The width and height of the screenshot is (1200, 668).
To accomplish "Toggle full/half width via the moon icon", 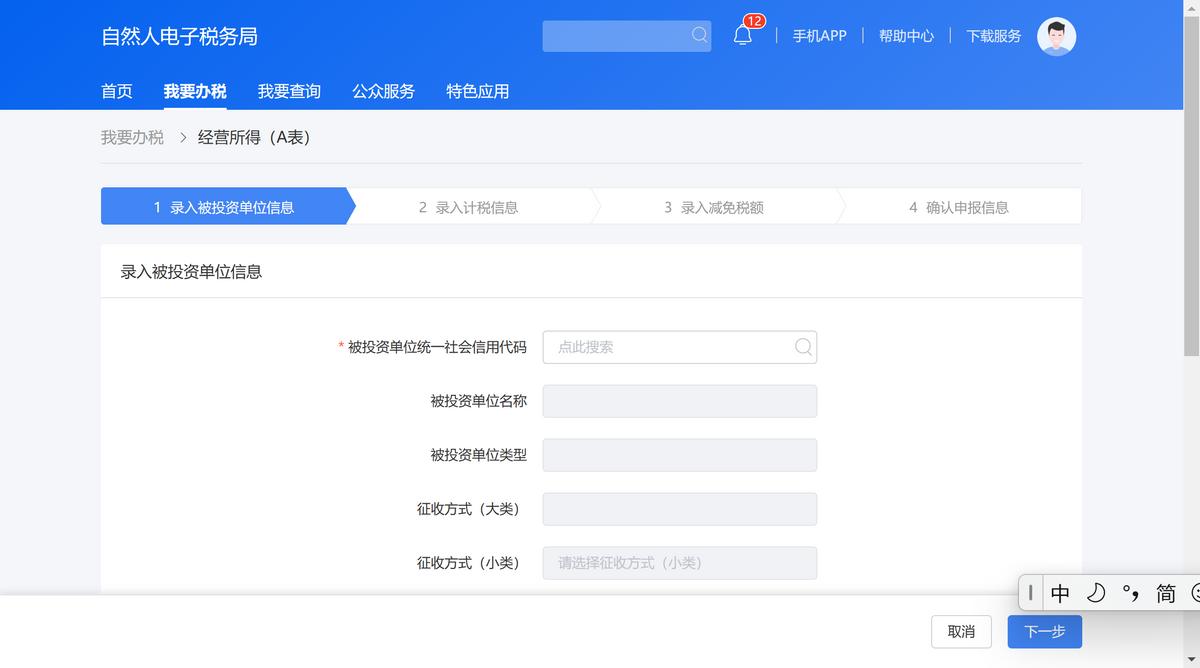I will click(1095, 593).
